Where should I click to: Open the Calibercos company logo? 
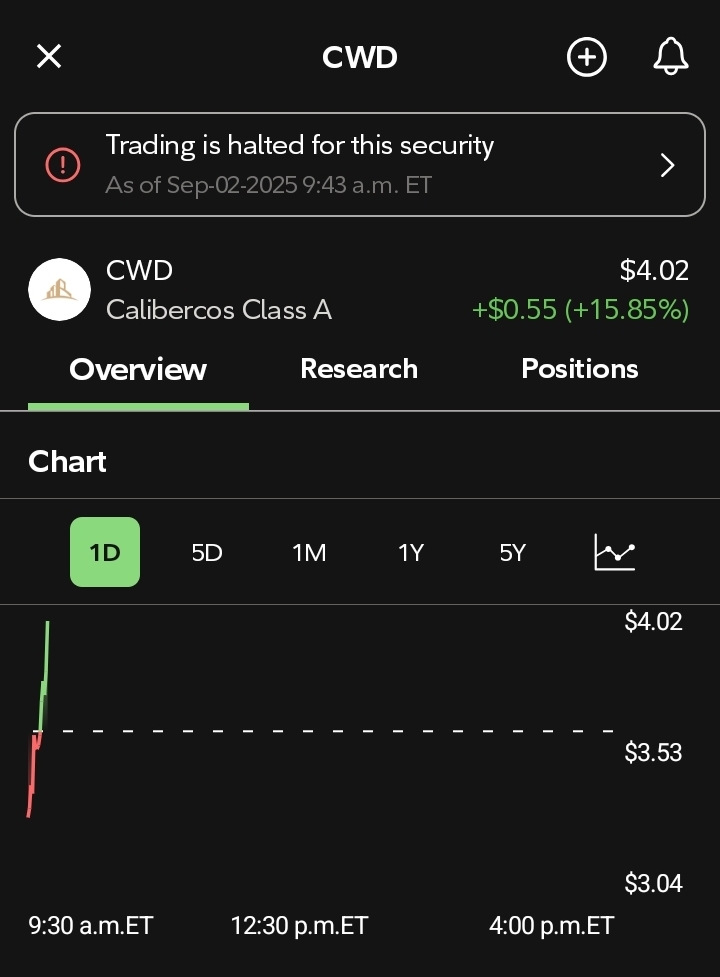(x=59, y=290)
